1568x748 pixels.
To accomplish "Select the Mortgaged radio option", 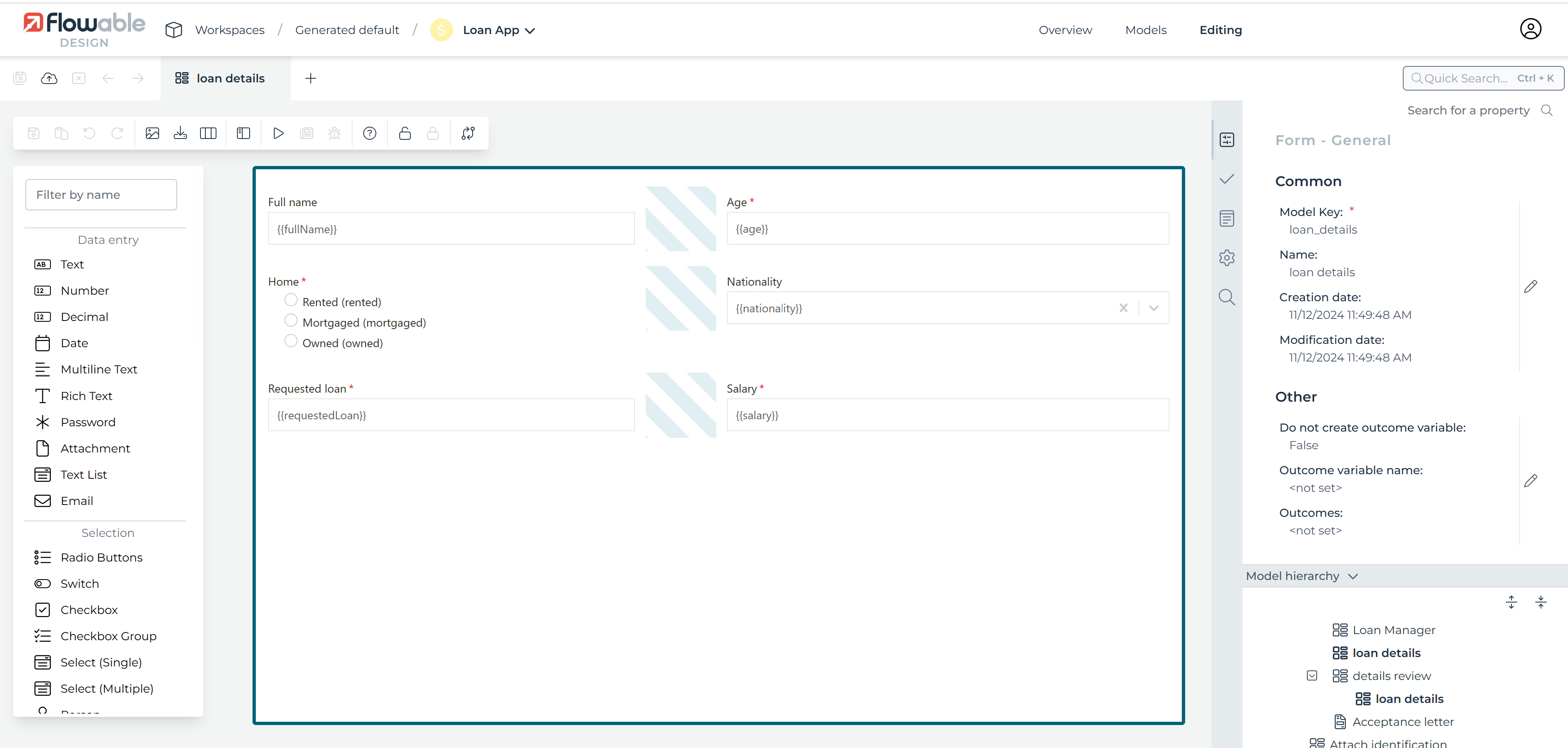I will [x=291, y=321].
